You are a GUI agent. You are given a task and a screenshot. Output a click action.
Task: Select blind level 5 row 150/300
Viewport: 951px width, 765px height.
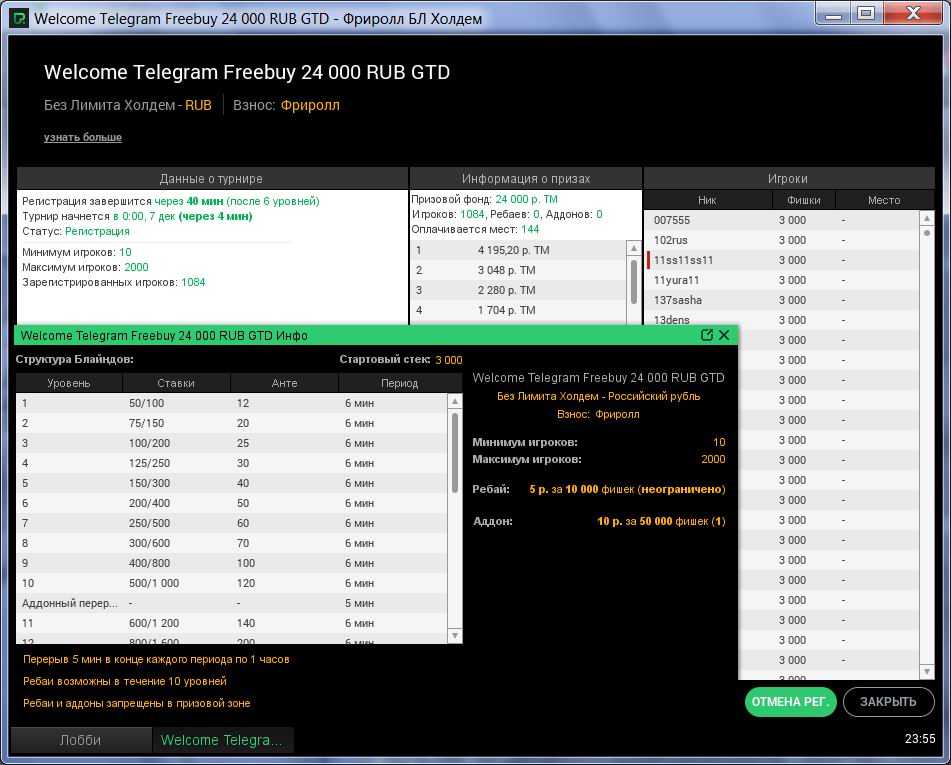pos(232,484)
